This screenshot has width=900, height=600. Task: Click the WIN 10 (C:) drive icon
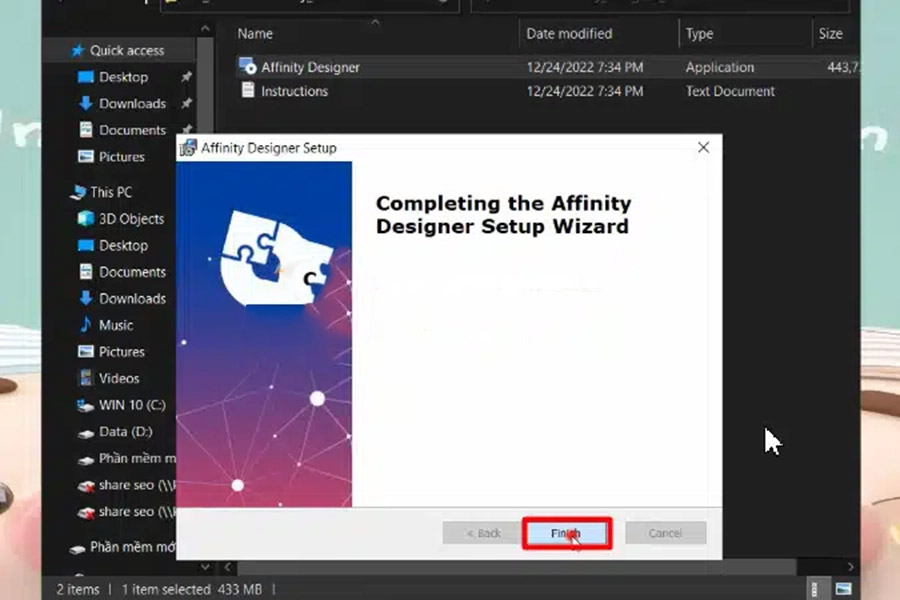click(x=86, y=405)
